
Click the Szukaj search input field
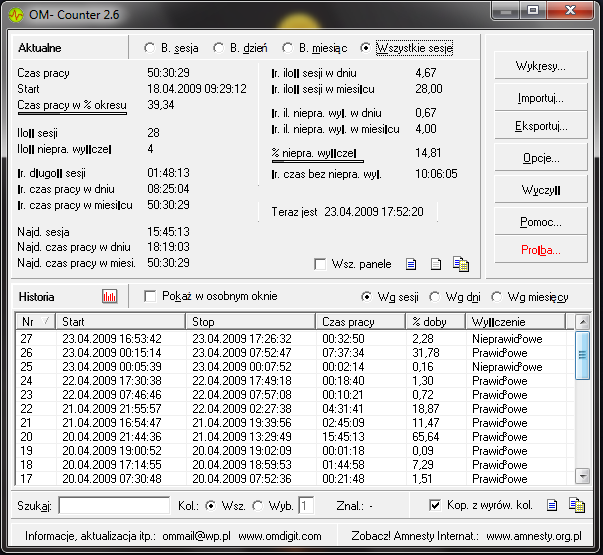113,506
